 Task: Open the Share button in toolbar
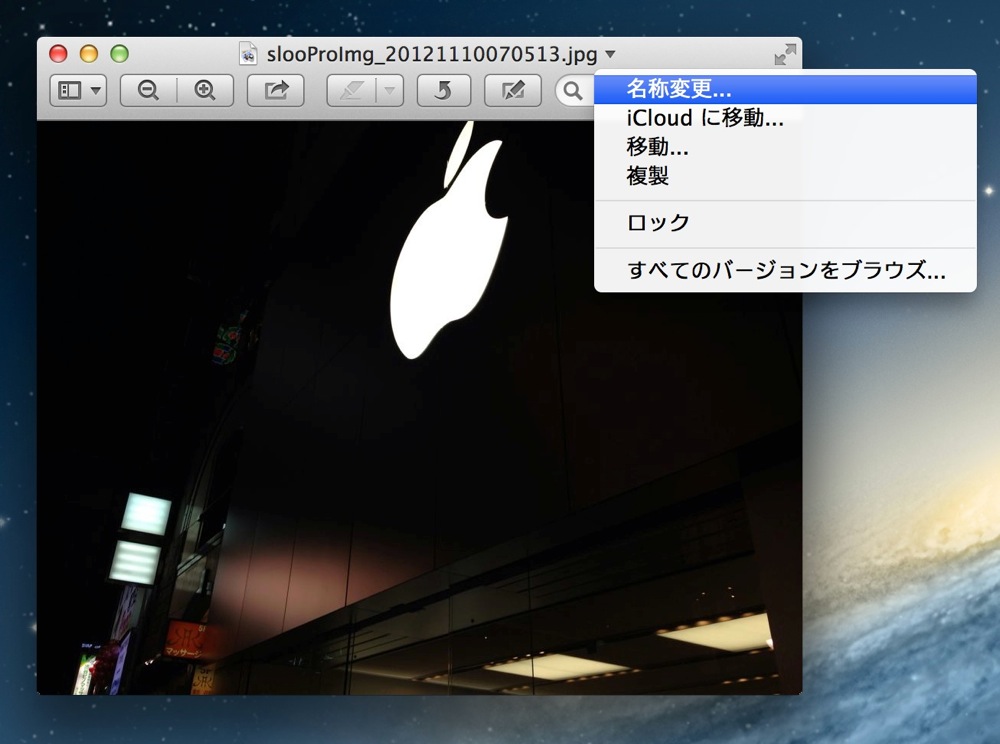click(x=276, y=91)
